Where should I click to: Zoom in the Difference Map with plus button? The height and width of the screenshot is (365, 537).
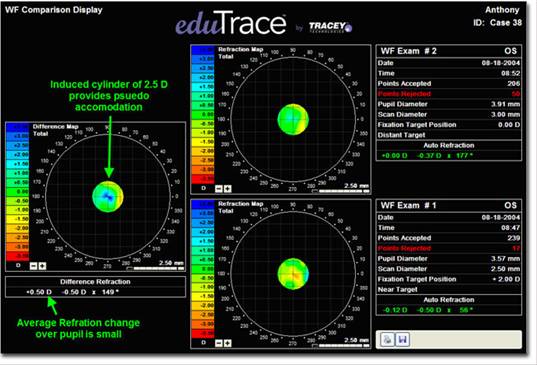click(42, 266)
